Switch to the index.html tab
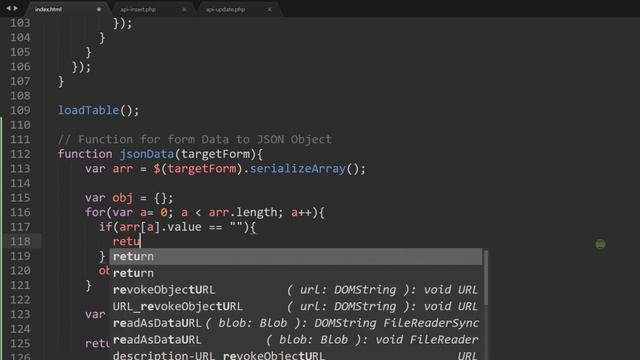This screenshot has height=360, width=640. (49, 9)
